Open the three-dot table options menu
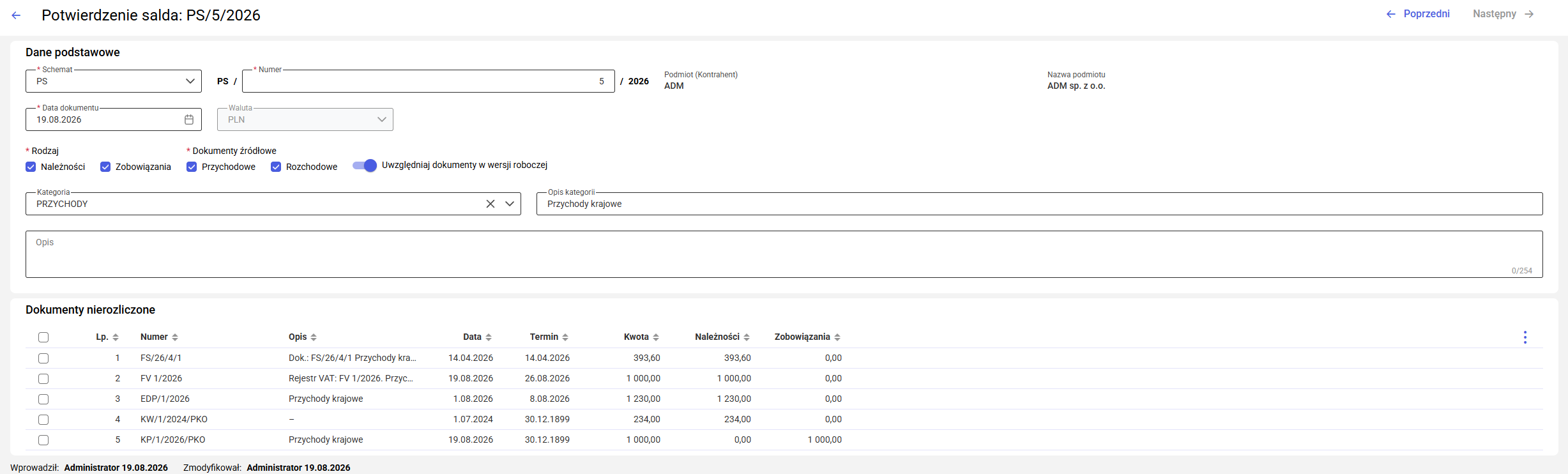Viewport: 1568px width, 474px height. (1525, 337)
